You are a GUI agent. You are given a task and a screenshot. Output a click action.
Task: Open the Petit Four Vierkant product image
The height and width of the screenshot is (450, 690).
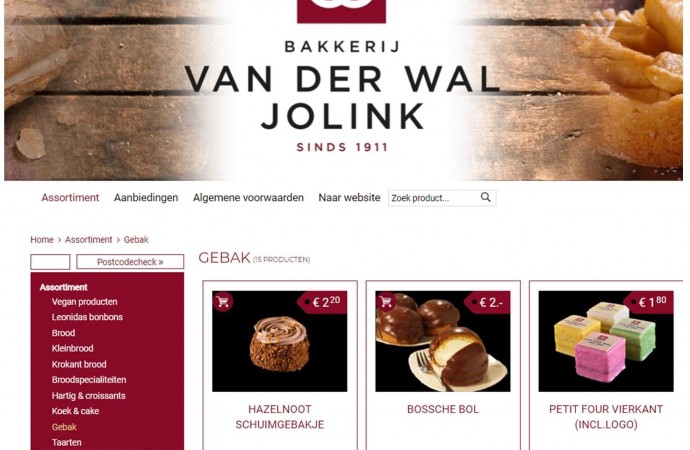[606, 341]
